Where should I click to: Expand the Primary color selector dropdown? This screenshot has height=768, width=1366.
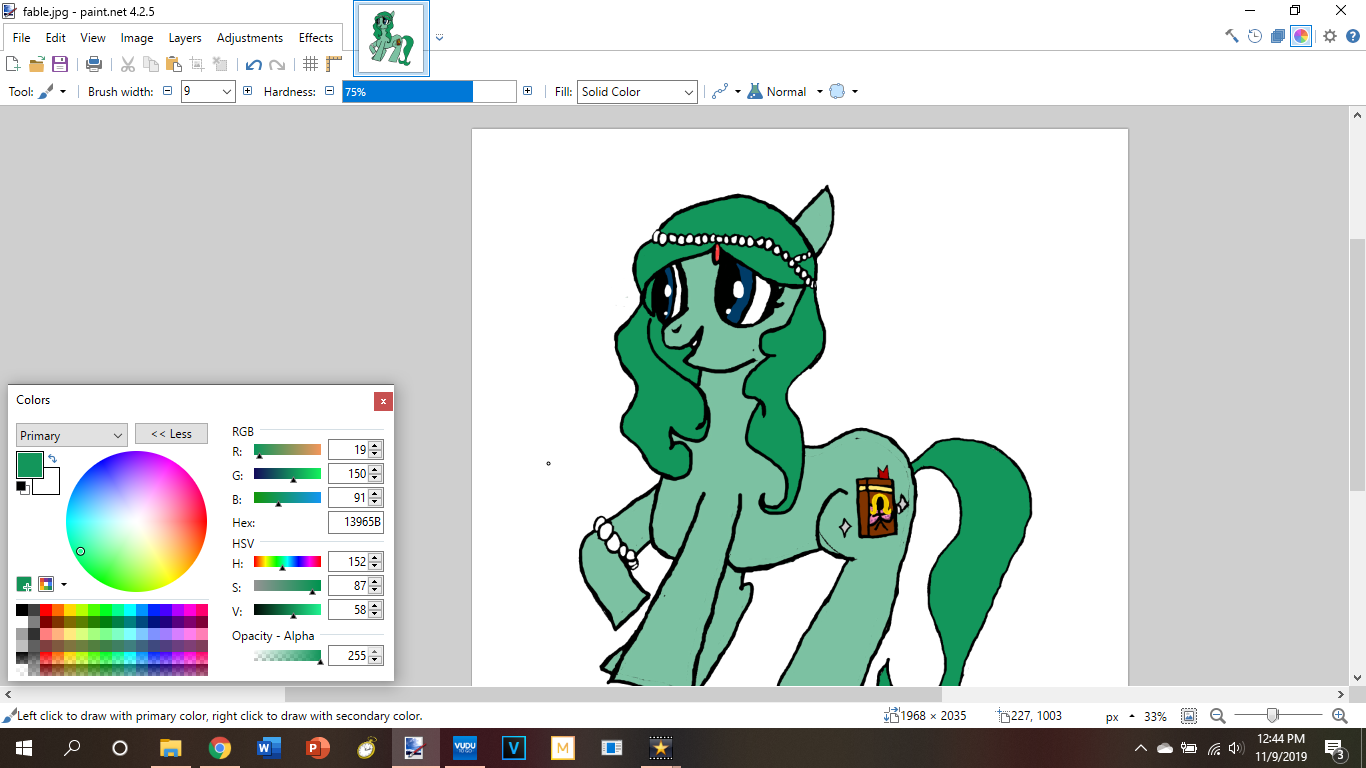coord(71,435)
